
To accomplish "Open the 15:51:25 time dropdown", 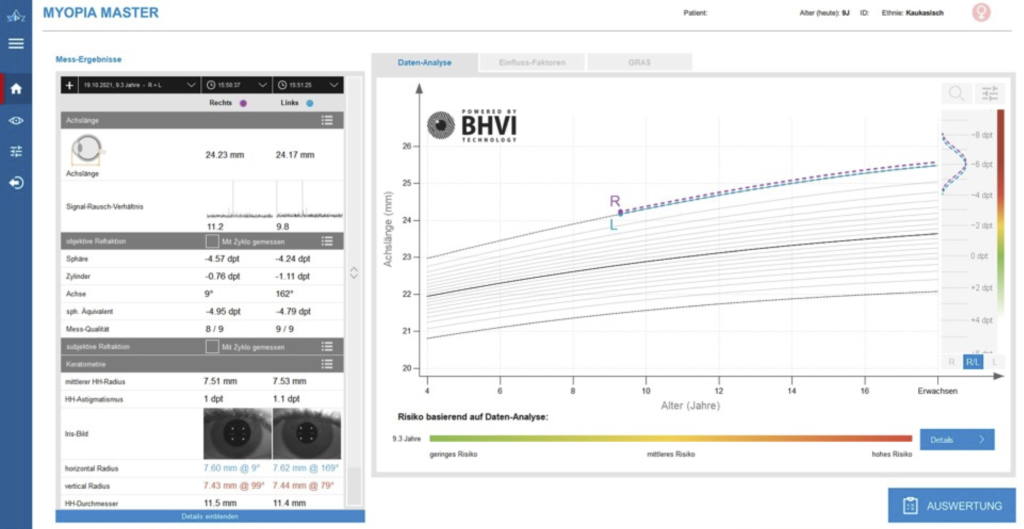I will pyautogui.click(x=308, y=86).
